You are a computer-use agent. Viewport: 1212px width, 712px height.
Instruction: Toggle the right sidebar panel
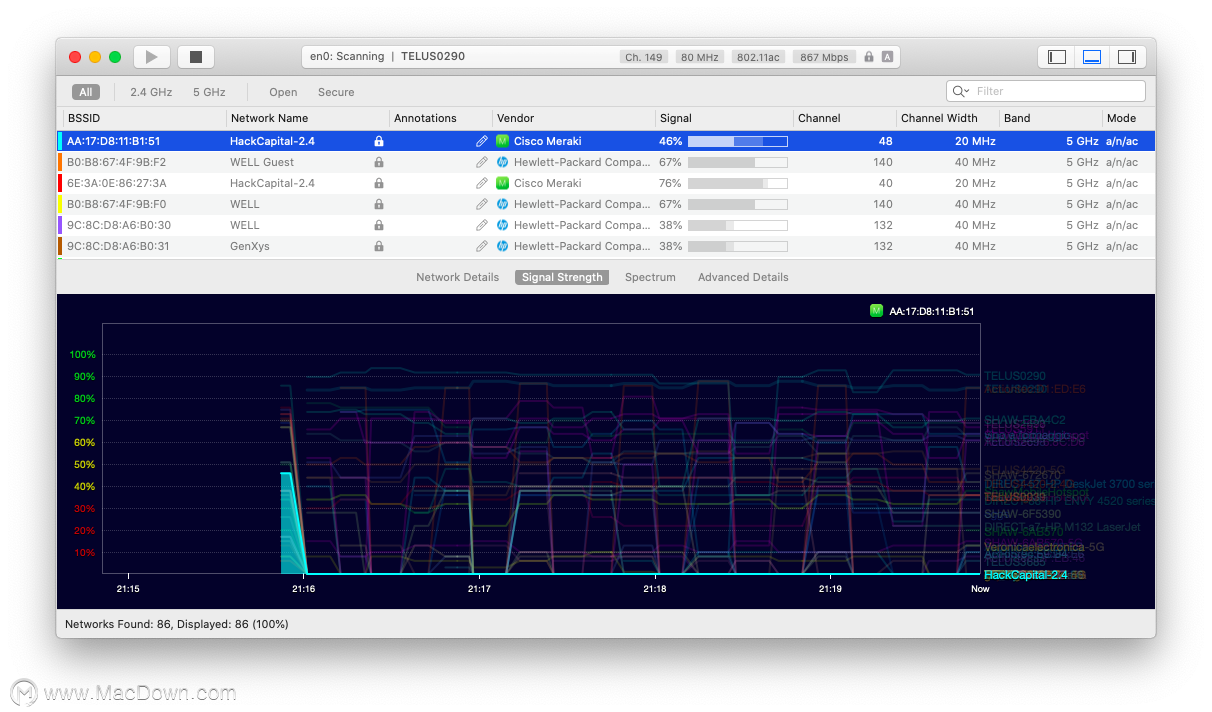point(1127,57)
